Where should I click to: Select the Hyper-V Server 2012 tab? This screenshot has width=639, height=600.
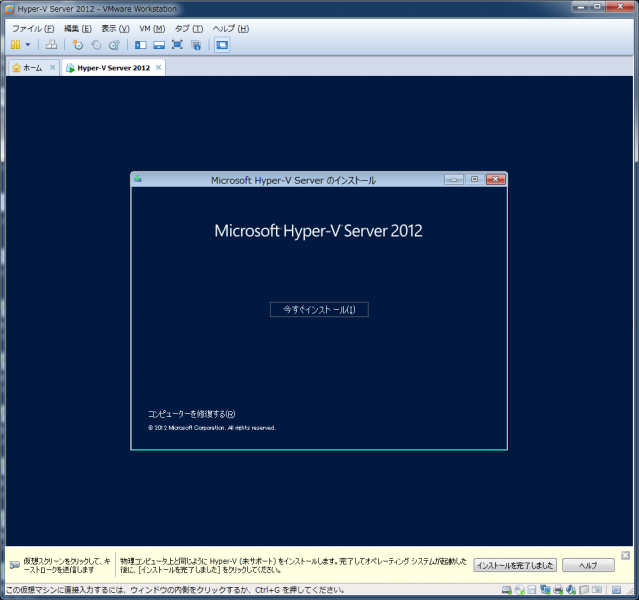click(114, 68)
